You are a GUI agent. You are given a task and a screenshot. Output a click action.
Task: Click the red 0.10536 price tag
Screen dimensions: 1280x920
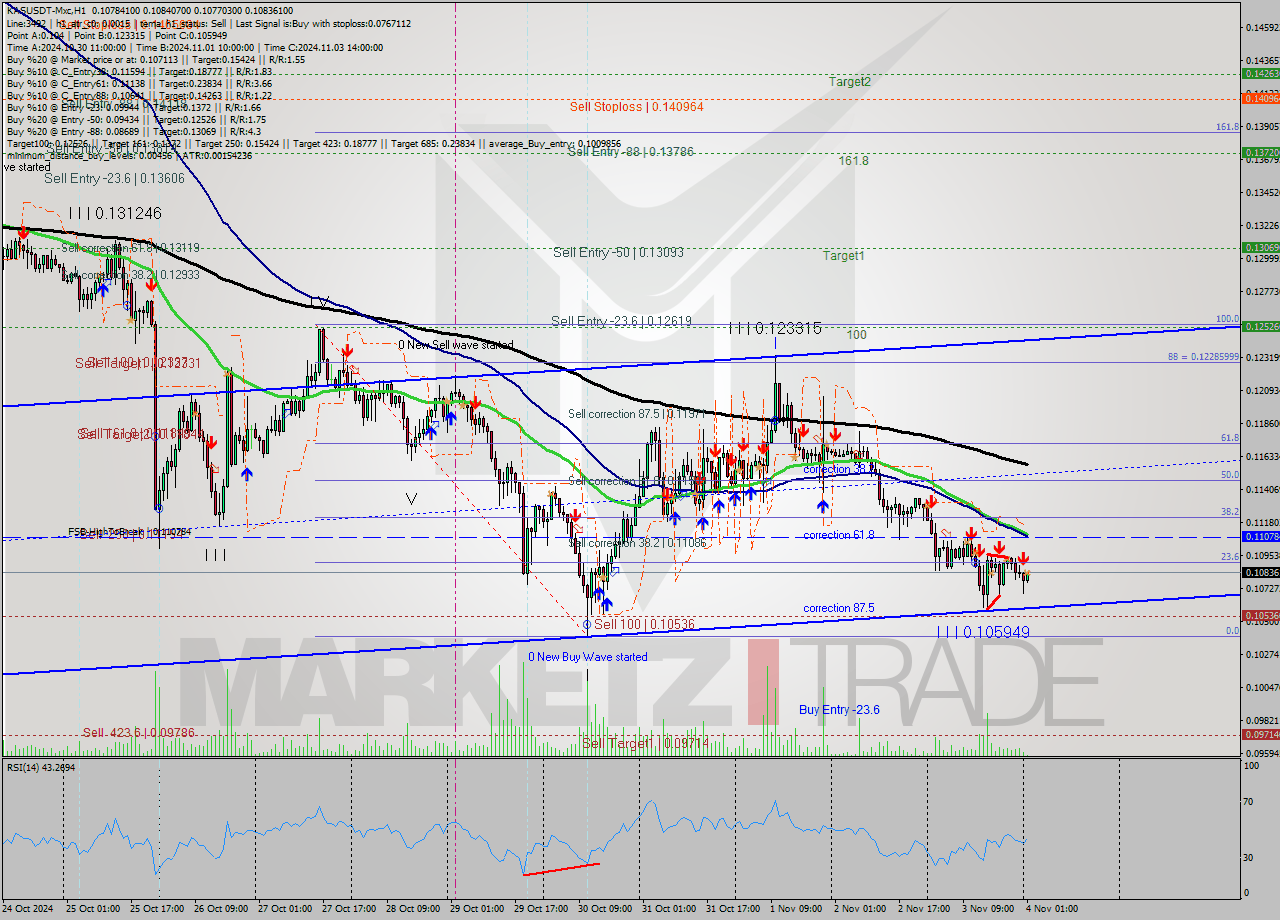pyautogui.click(x=1260, y=616)
